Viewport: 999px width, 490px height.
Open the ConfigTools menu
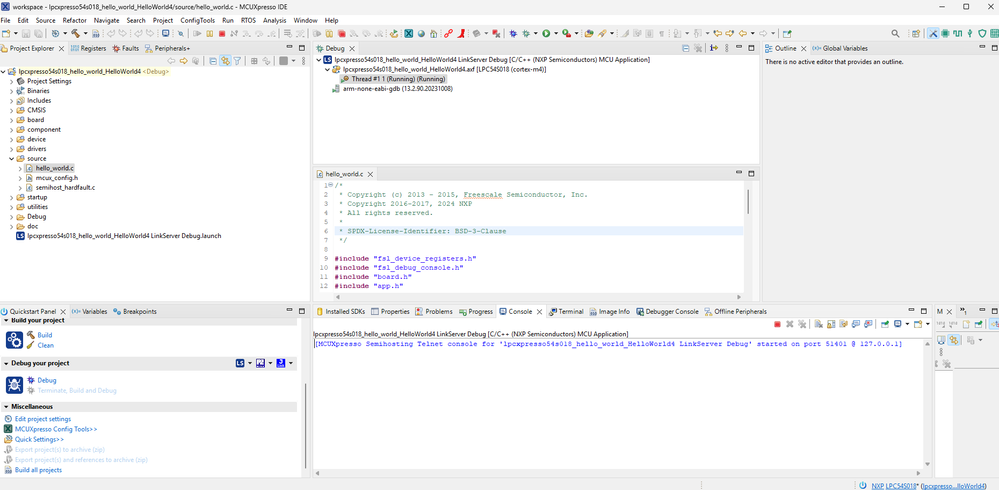point(197,20)
